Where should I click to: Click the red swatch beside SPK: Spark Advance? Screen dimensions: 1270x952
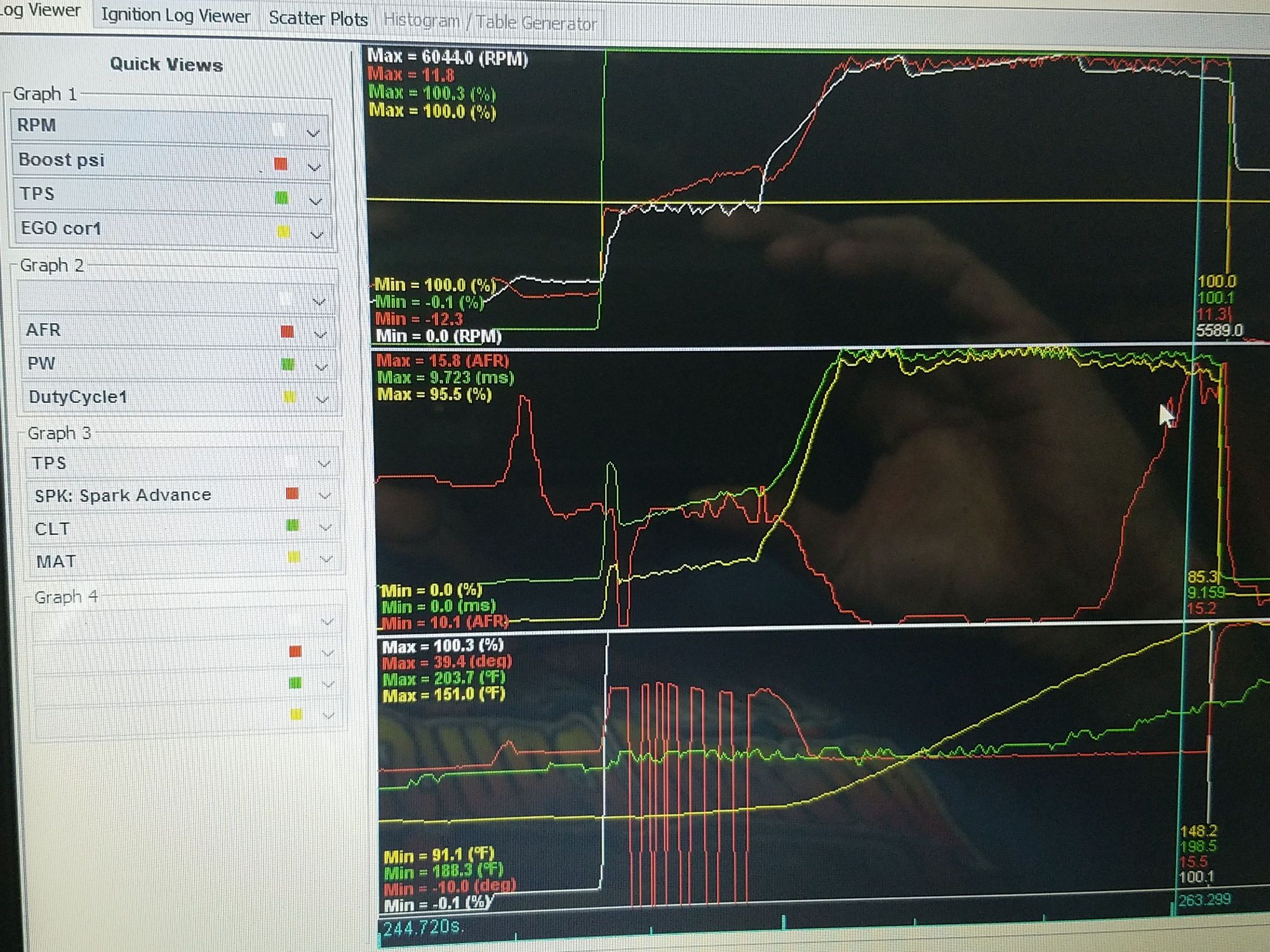[x=292, y=494]
